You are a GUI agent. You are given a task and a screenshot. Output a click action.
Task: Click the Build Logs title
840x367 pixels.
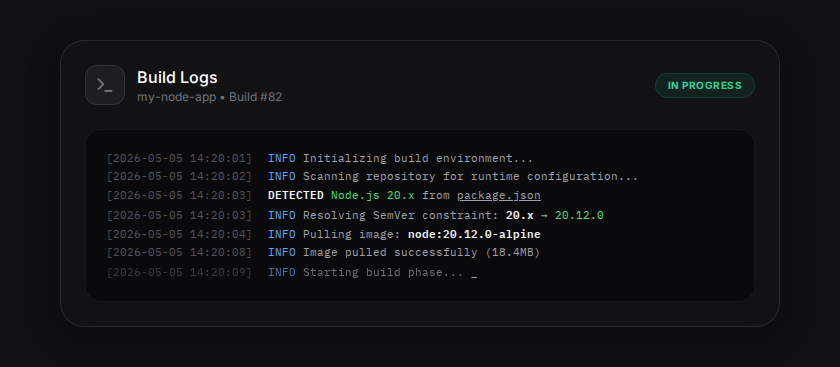[177, 78]
